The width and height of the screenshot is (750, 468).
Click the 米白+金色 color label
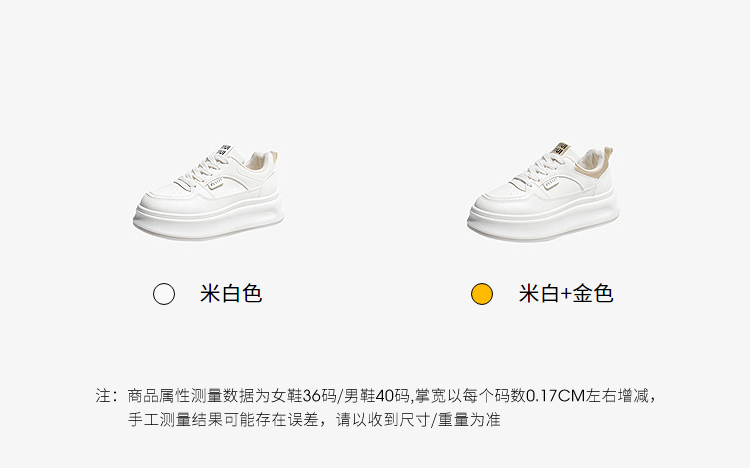pyautogui.click(x=566, y=293)
